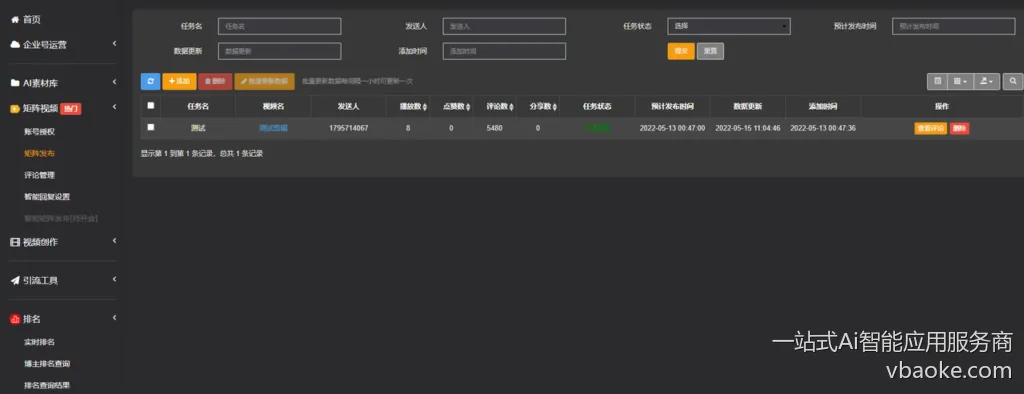Click the green task status in the 测试 row
Image resolution: width=1024 pixels, height=394 pixels.
(x=597, y=128)
